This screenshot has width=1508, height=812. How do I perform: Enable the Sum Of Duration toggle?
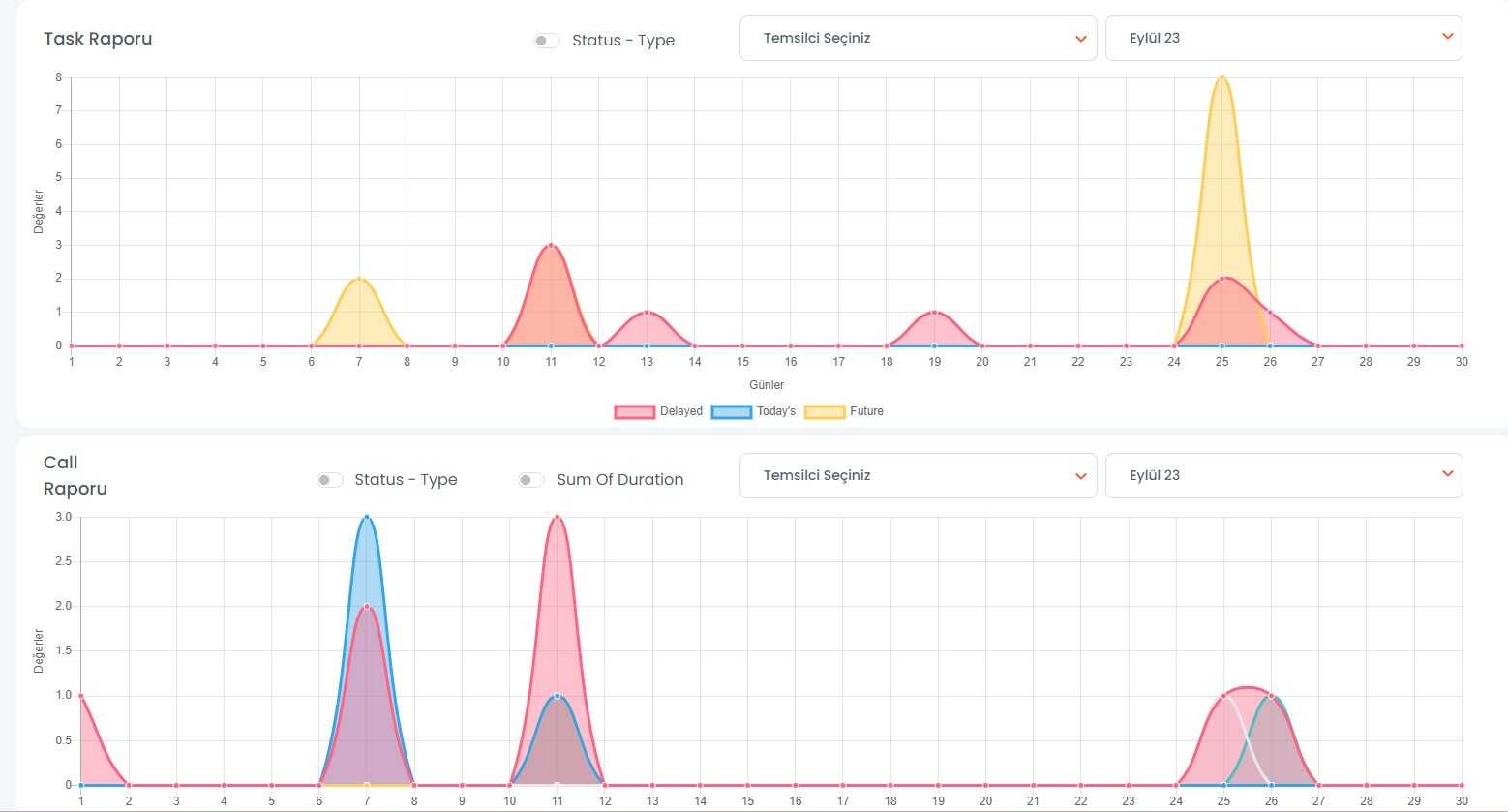[x=530, y=479]
